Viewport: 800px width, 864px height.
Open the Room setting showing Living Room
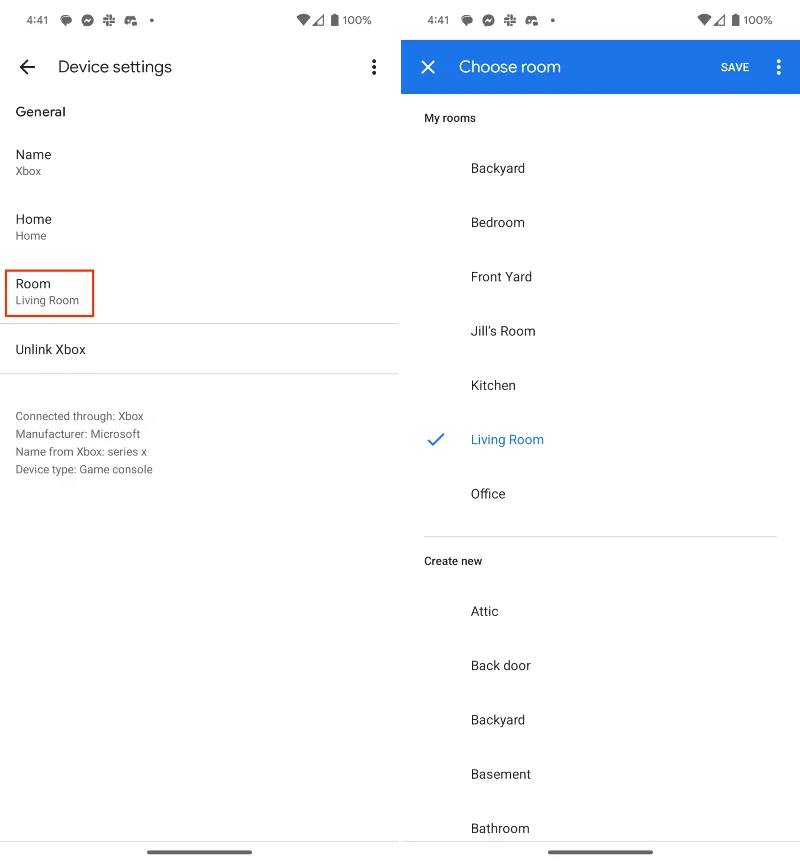pos(49,292)
